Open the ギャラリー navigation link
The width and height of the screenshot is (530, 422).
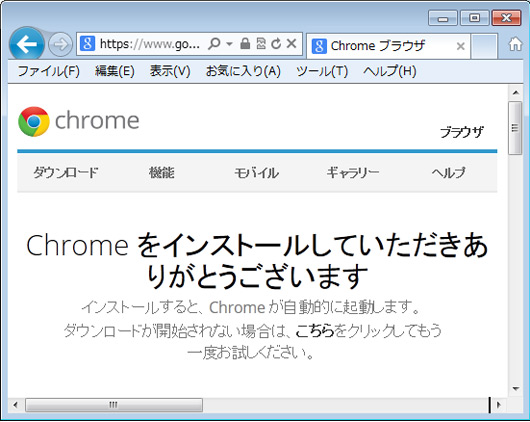[x=353, y=172]
